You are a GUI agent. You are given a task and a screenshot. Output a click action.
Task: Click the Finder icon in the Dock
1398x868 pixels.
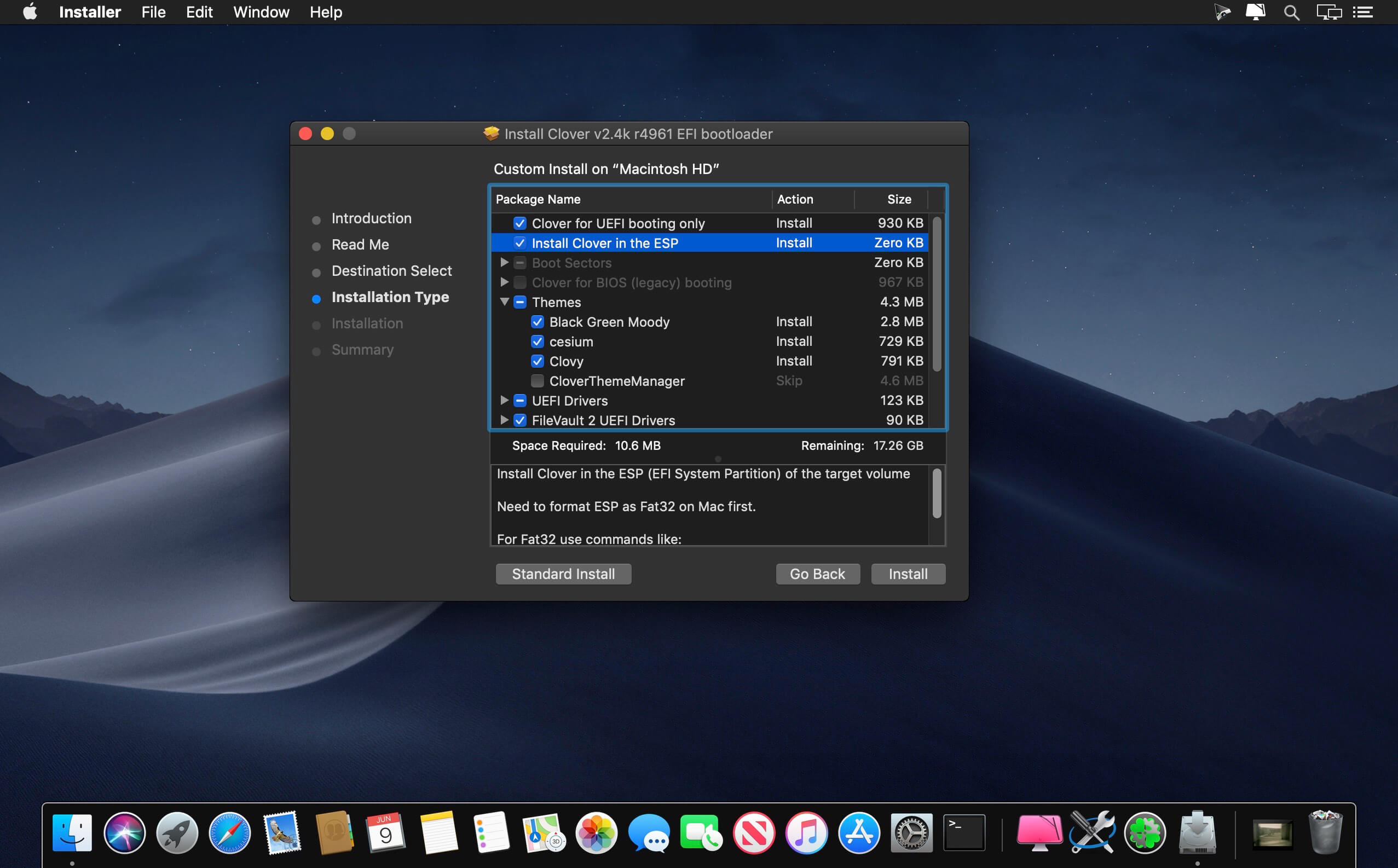[x=71, y=832]
